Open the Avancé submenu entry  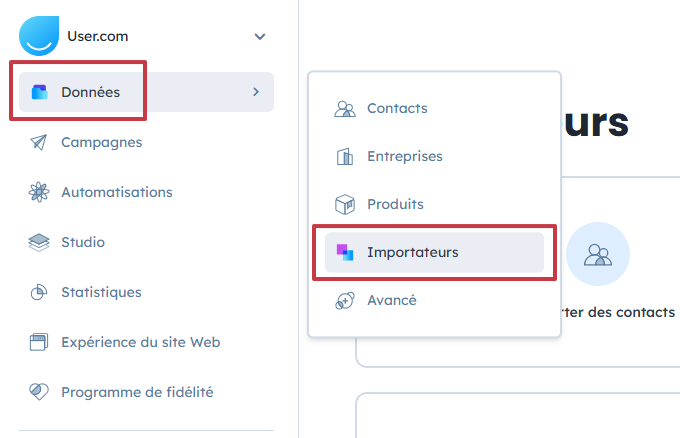point(391,300)
